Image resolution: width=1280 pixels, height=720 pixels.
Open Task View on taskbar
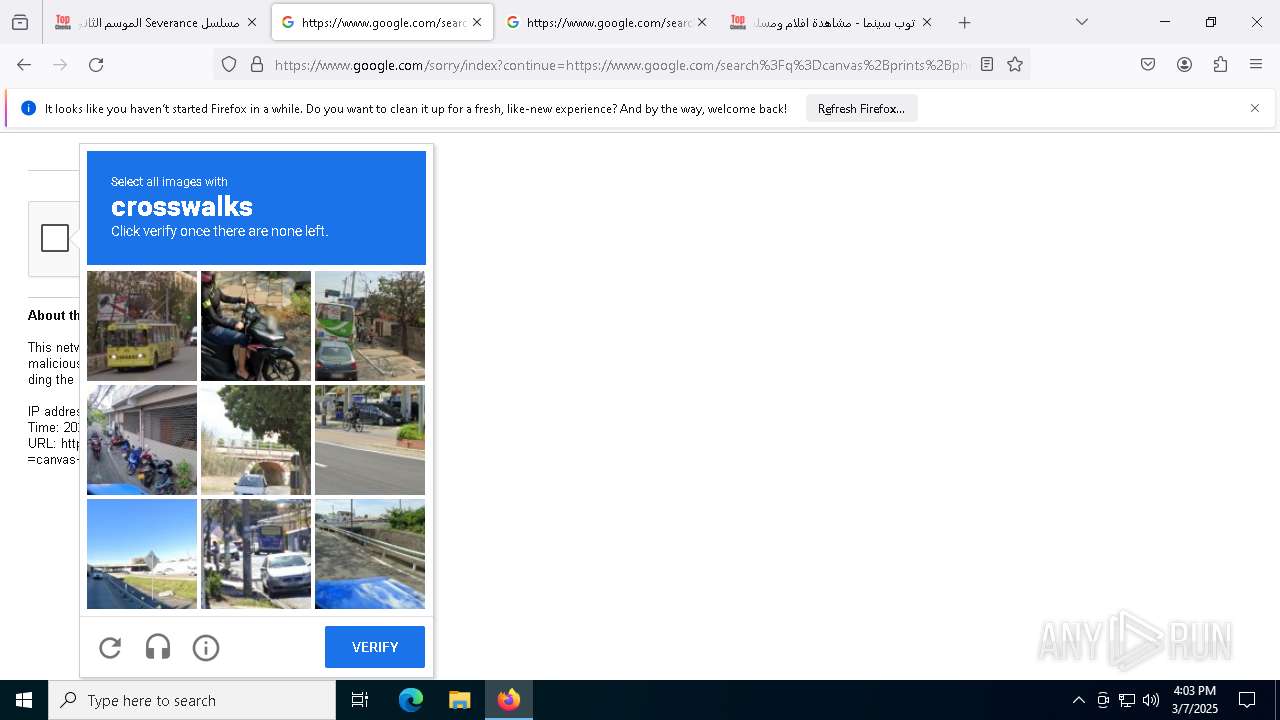(x=360, y=700)
